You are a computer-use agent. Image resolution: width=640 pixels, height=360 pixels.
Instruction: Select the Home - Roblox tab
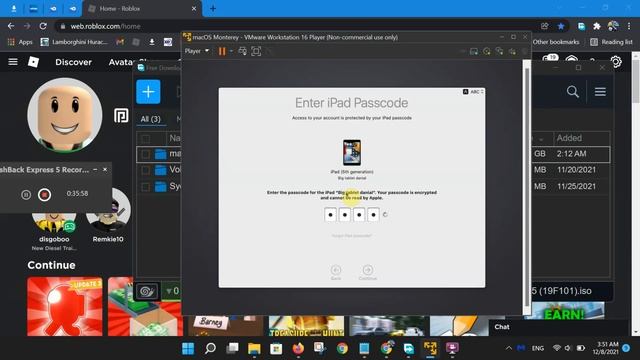pos(142,9)
